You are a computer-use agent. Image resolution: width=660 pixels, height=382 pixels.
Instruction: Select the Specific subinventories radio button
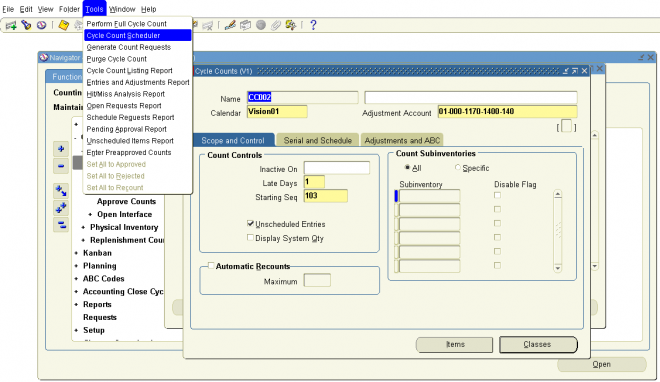click(458, 167)
